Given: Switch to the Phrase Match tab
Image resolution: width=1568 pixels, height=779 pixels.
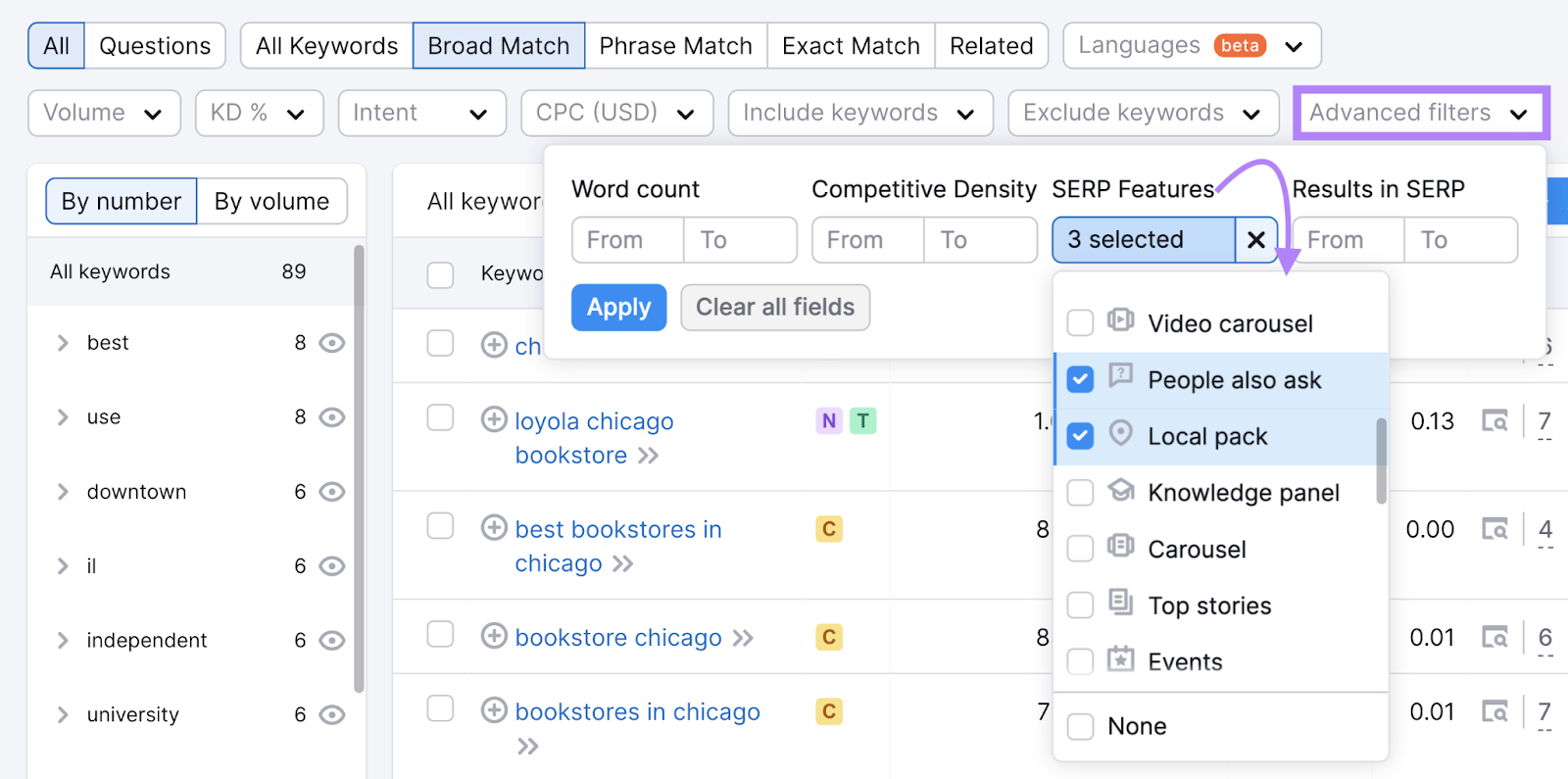Looking at the screenshot, I should pos(675,46).
